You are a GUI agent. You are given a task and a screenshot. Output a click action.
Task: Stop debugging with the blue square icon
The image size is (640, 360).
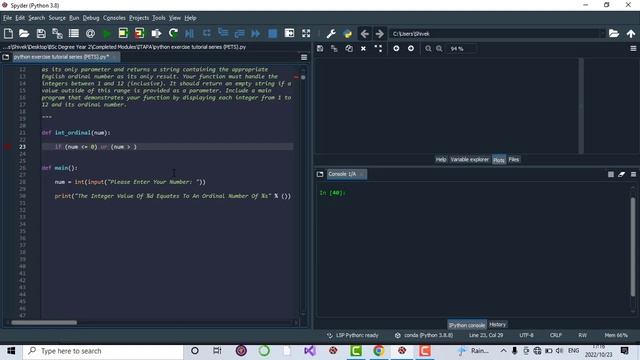pyautogui.click(x=272, y=33)
